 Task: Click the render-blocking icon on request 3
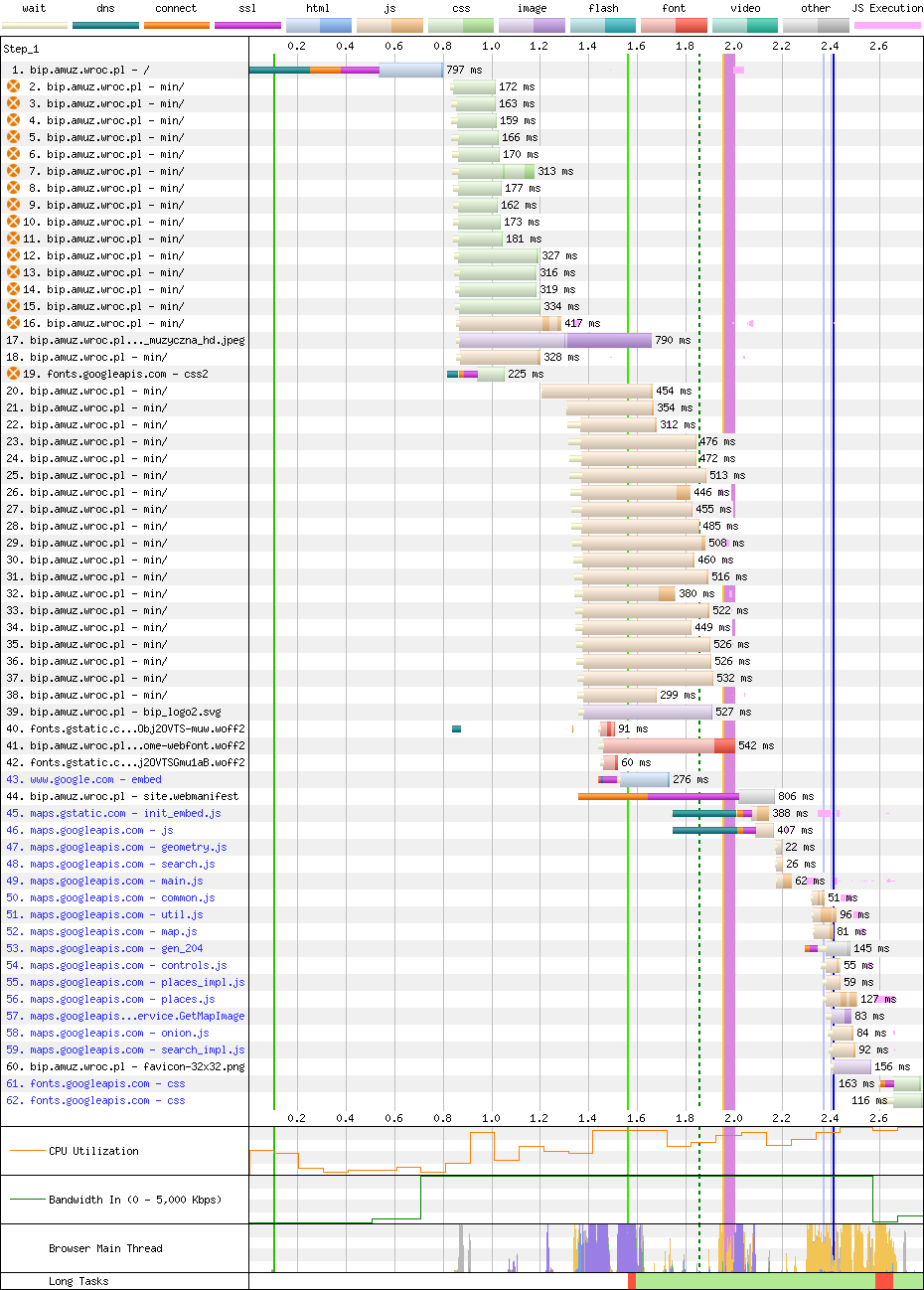point(14,103)
